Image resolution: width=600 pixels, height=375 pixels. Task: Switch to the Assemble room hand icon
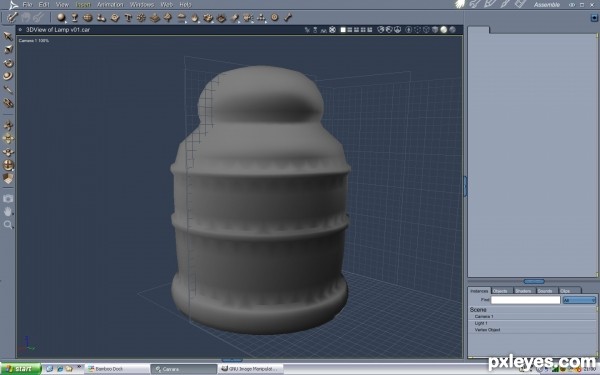[460, 4]
